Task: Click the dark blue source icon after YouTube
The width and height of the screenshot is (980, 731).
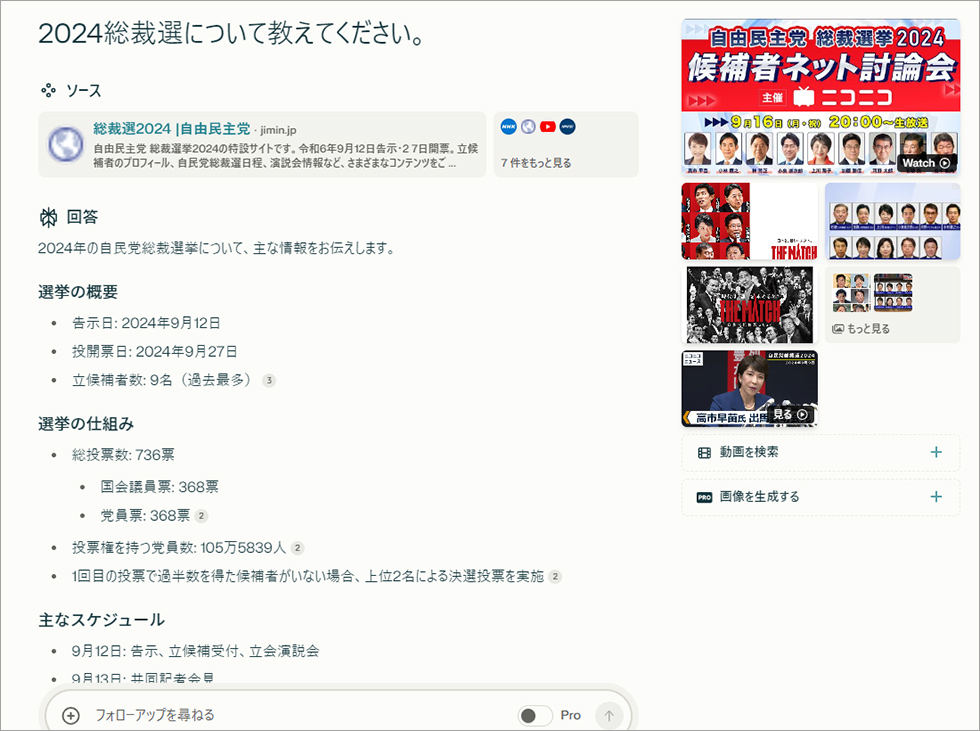Action: [567, 127]
